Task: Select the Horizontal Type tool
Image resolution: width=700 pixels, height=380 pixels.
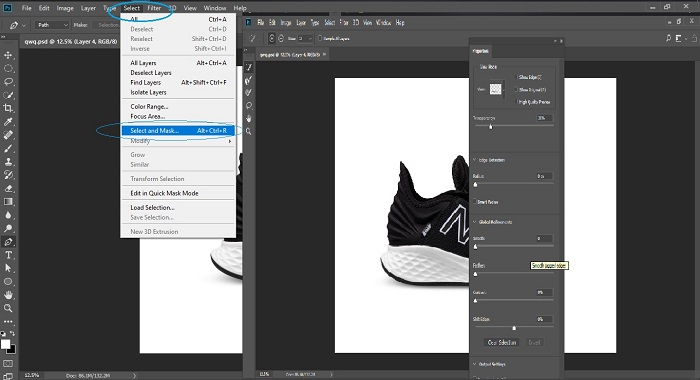Action: (8, 255)
